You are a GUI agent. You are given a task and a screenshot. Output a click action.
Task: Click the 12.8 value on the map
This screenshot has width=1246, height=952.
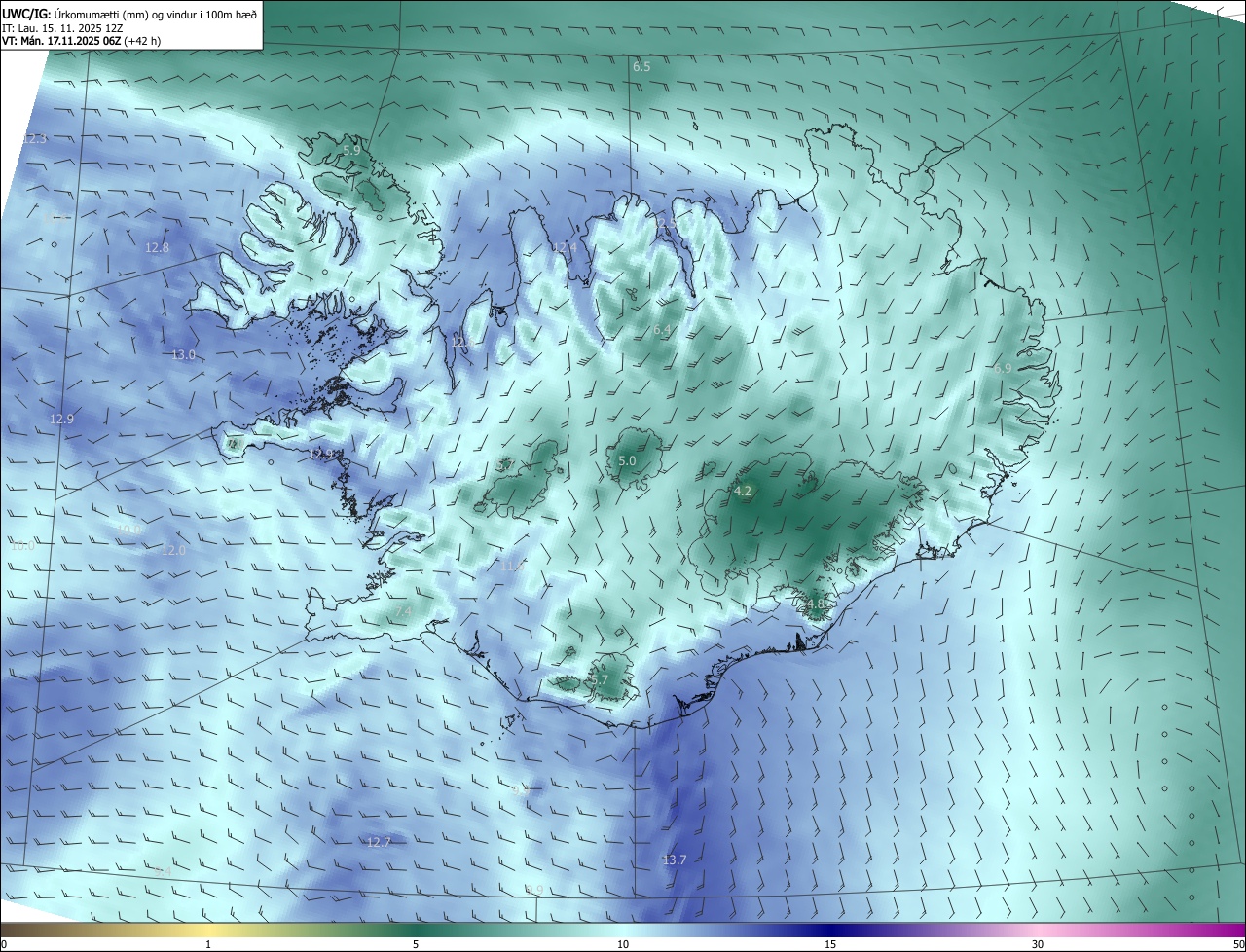pyautogui.click(x=157, y=248)
